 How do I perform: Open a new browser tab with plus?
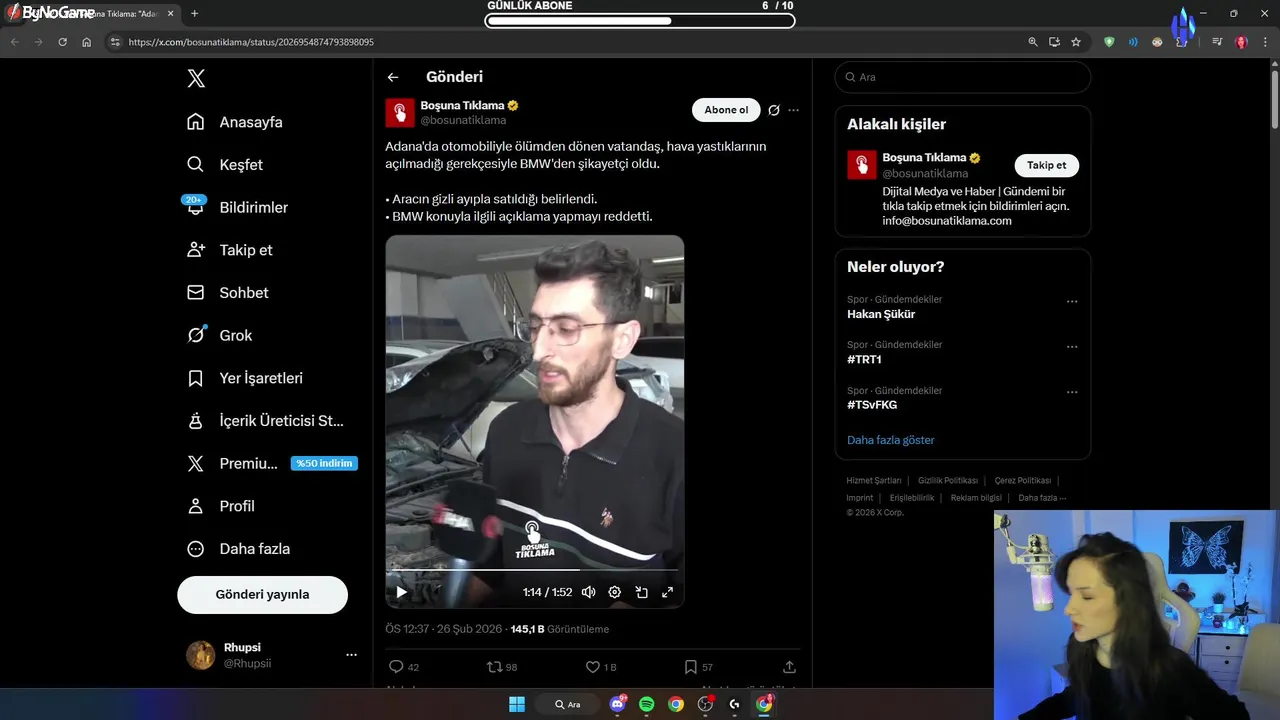pyautogui.click(x=194, y=13)
